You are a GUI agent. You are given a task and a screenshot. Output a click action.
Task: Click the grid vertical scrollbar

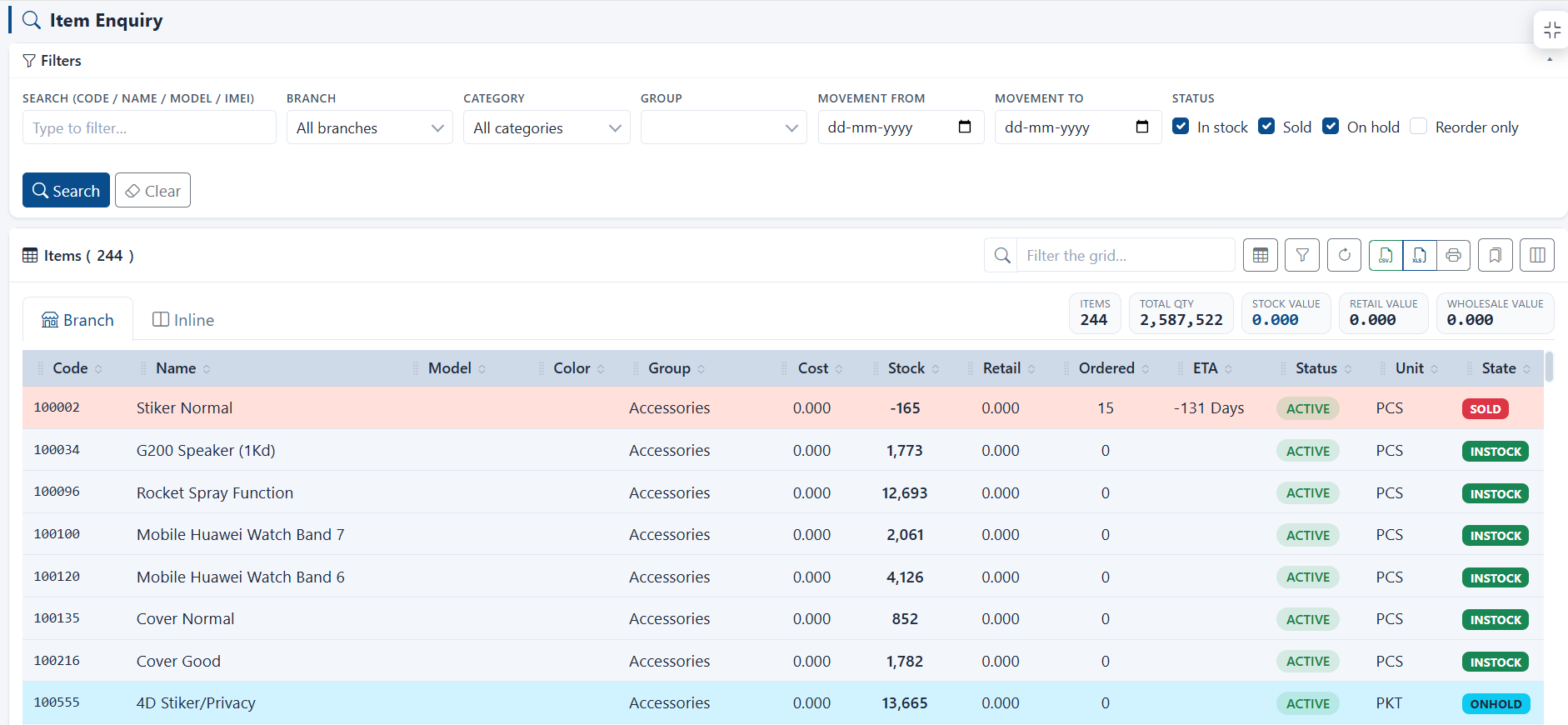point(1549,367)
